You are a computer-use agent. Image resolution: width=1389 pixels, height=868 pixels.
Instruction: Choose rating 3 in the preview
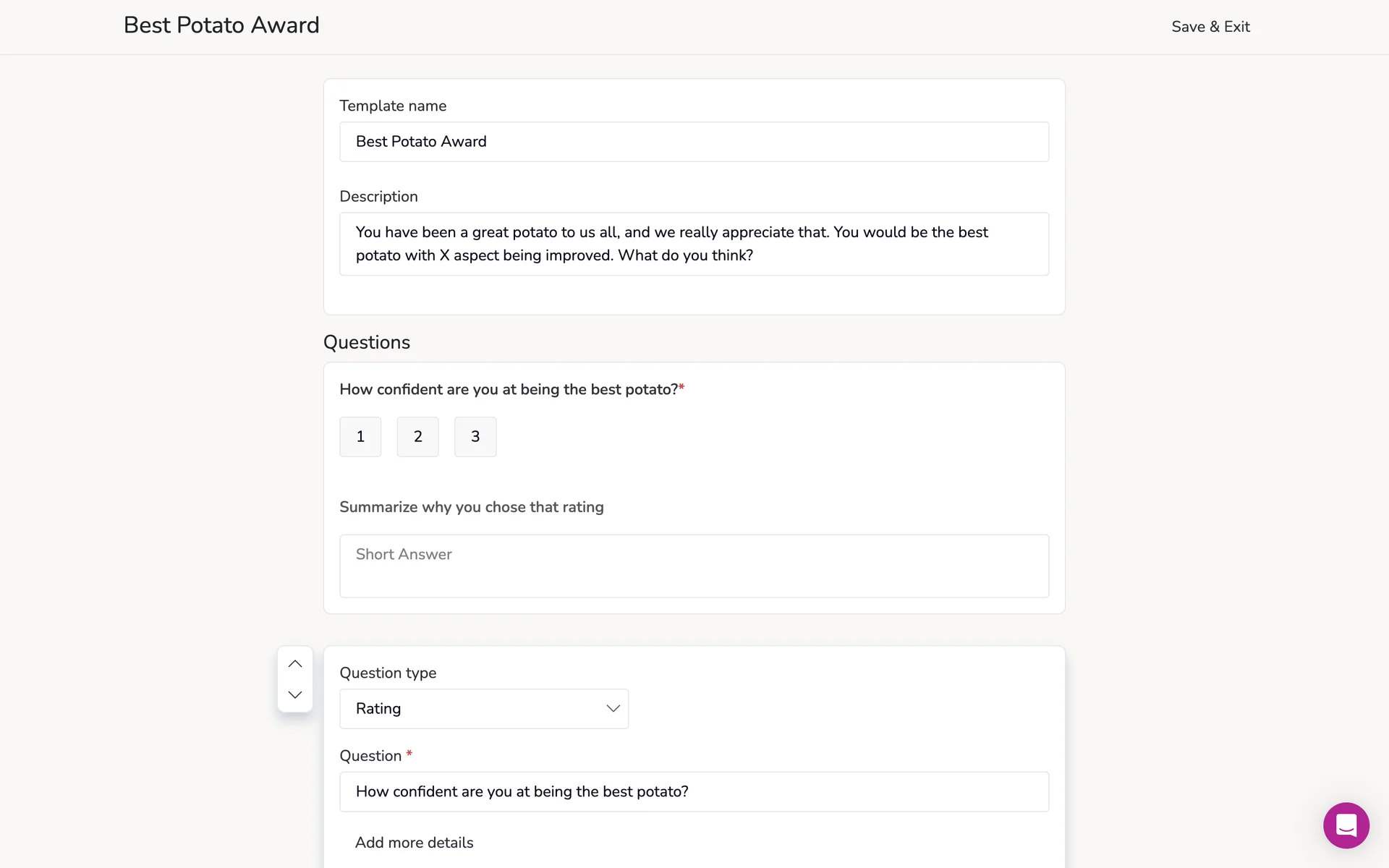[x=475, y=437]
